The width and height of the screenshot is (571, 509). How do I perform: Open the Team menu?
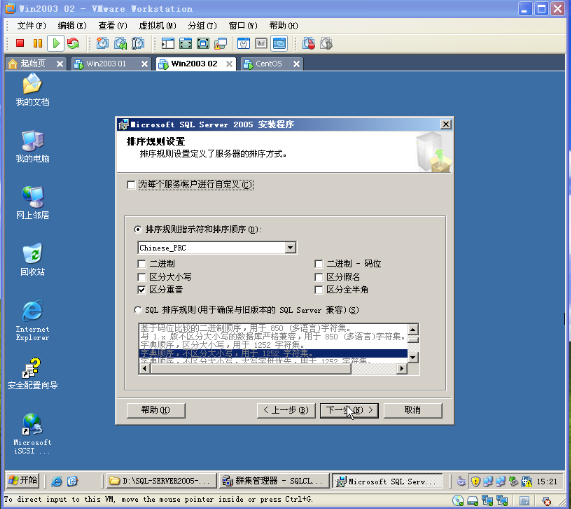pyautogui.click(x=202, y=25)
